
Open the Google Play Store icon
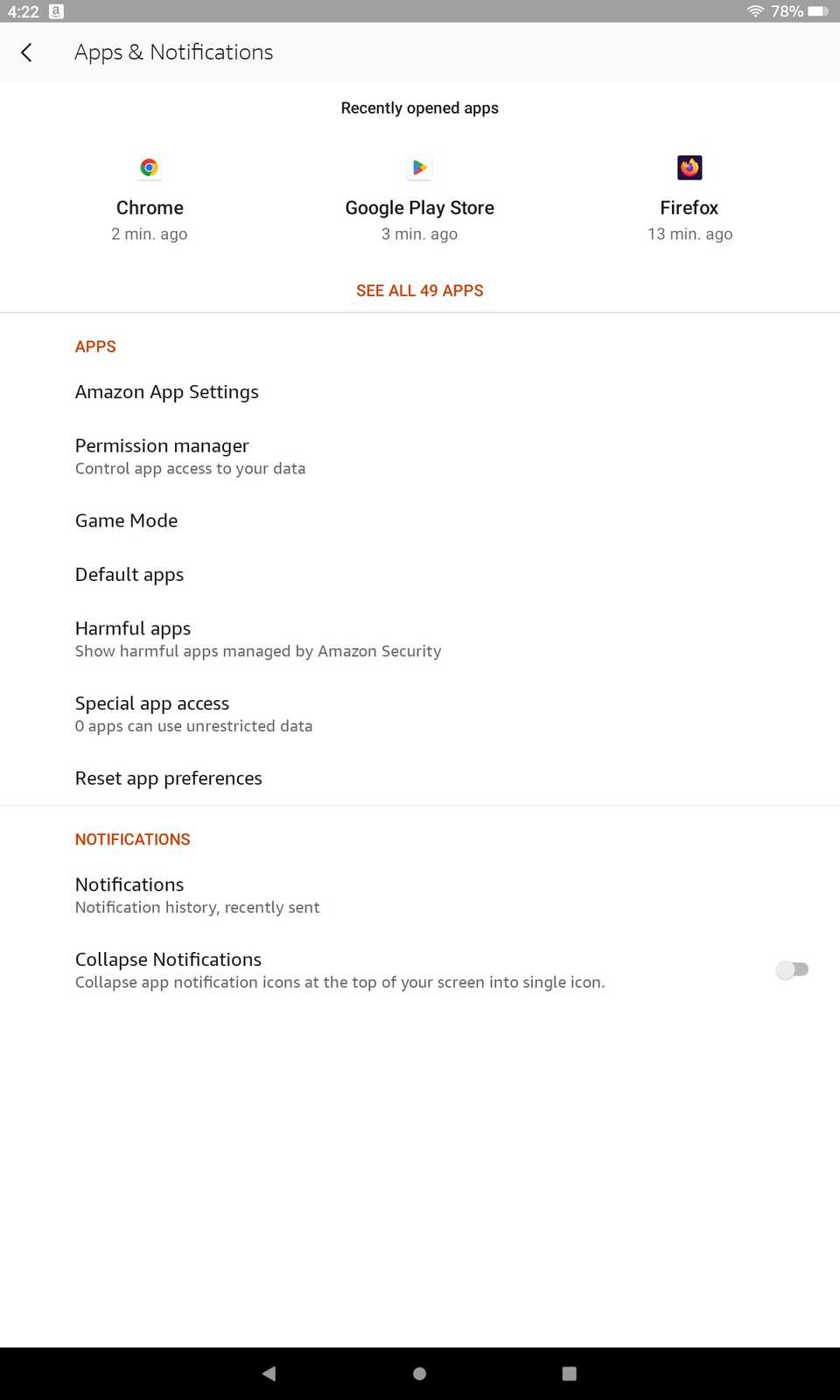tap(420, 167)
